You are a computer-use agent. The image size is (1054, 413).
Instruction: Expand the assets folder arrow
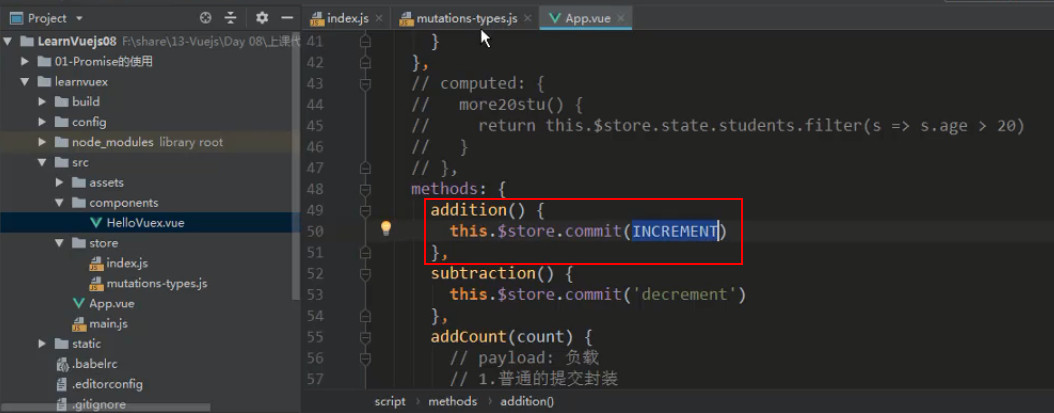pos(59,183)
